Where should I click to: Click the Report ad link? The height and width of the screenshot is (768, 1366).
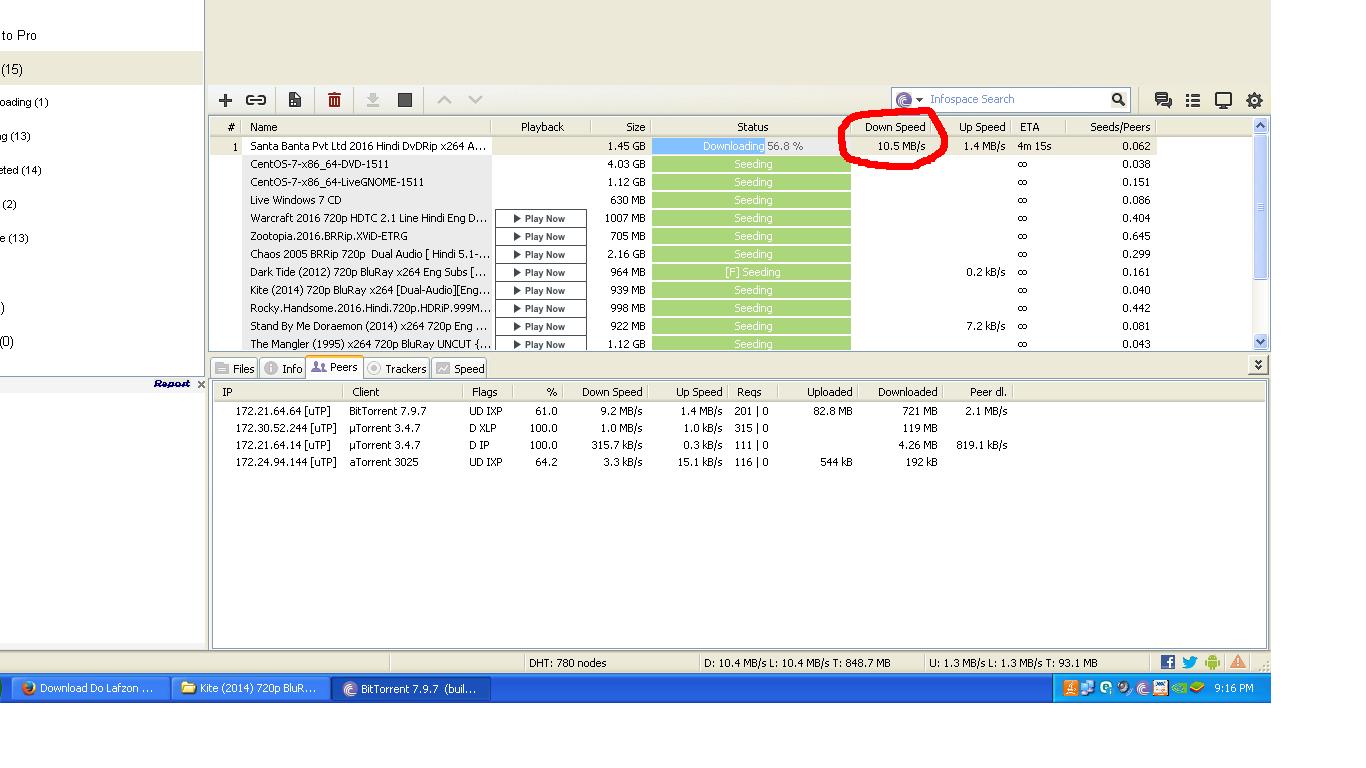(x=171, y=384)
